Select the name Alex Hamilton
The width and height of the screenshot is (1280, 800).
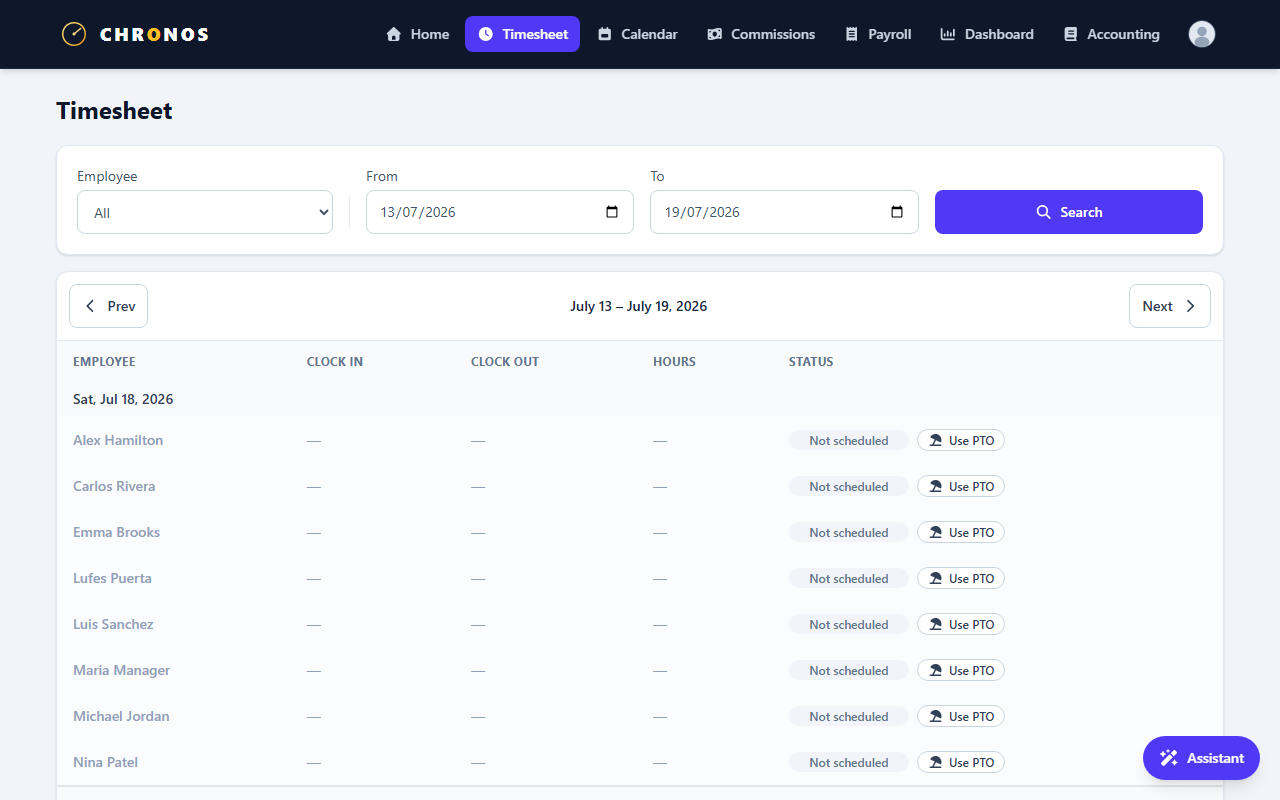[x=118, y=440]
